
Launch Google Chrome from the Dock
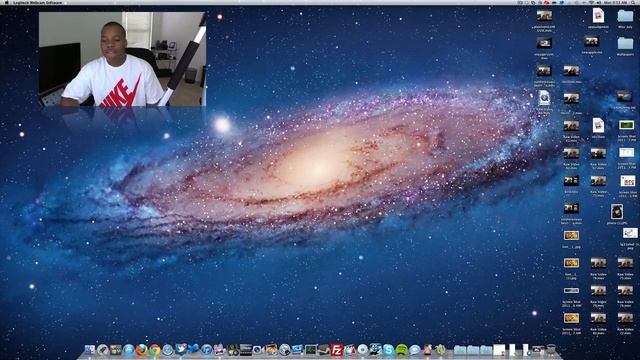[155, 350]
